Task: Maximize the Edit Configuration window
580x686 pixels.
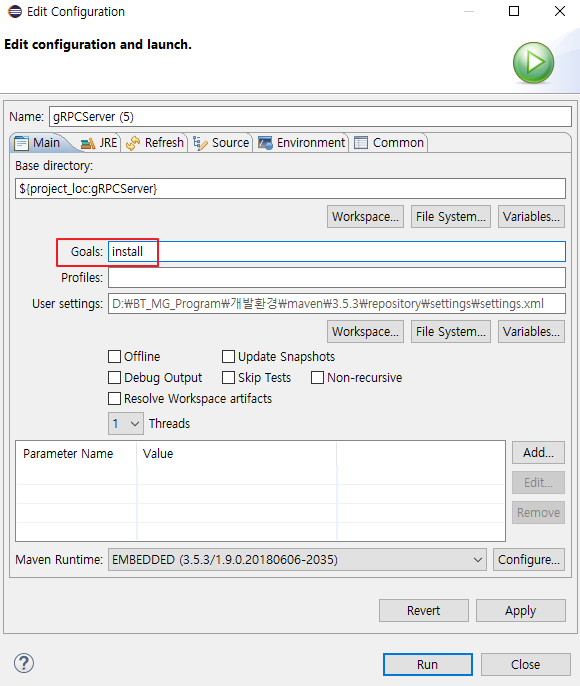Action: click(514, 11)
